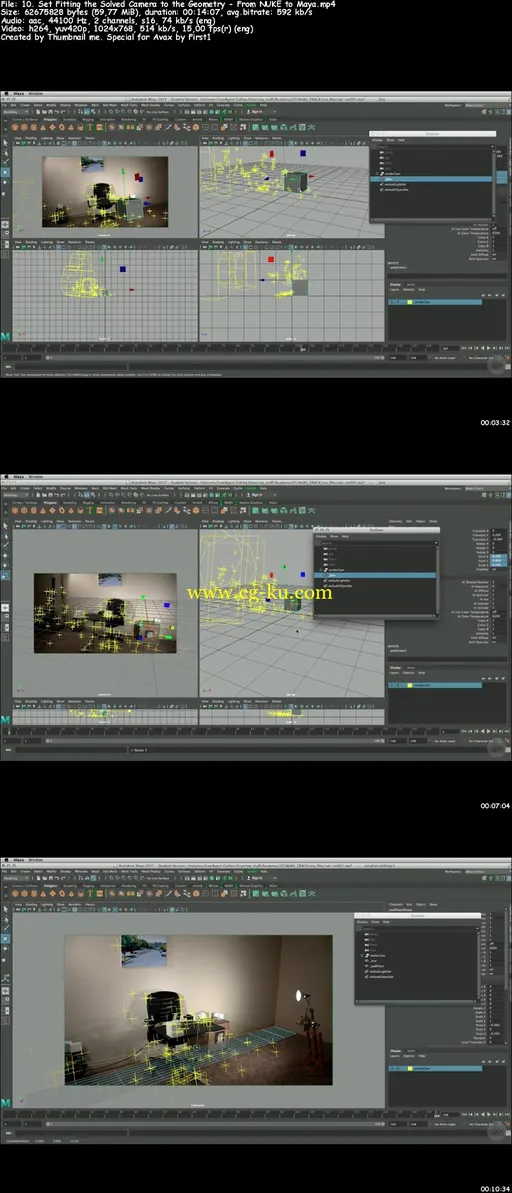The width and height of the screenshot is (512, 1193).
Task: Pick the Lasso tool in top frame toolbox
Action: click(5, 153)
